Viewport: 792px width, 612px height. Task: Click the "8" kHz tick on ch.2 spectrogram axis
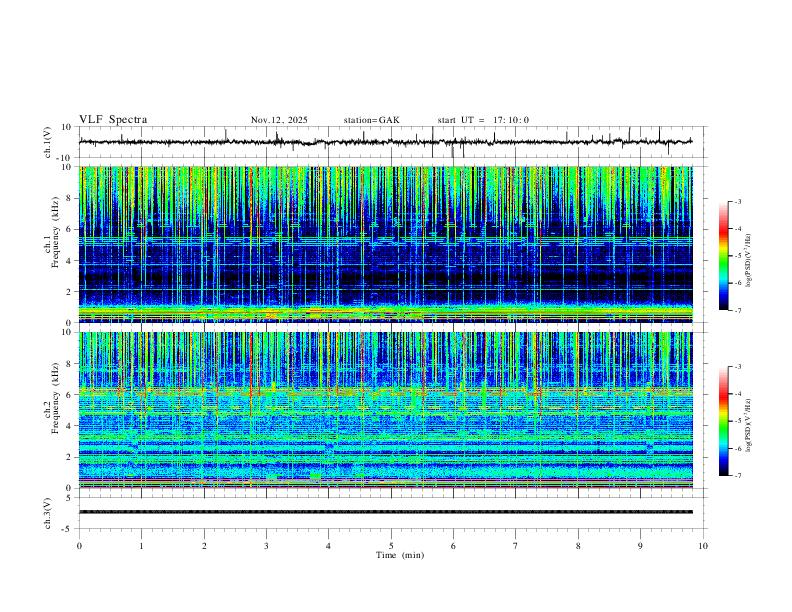click(69, 364)
